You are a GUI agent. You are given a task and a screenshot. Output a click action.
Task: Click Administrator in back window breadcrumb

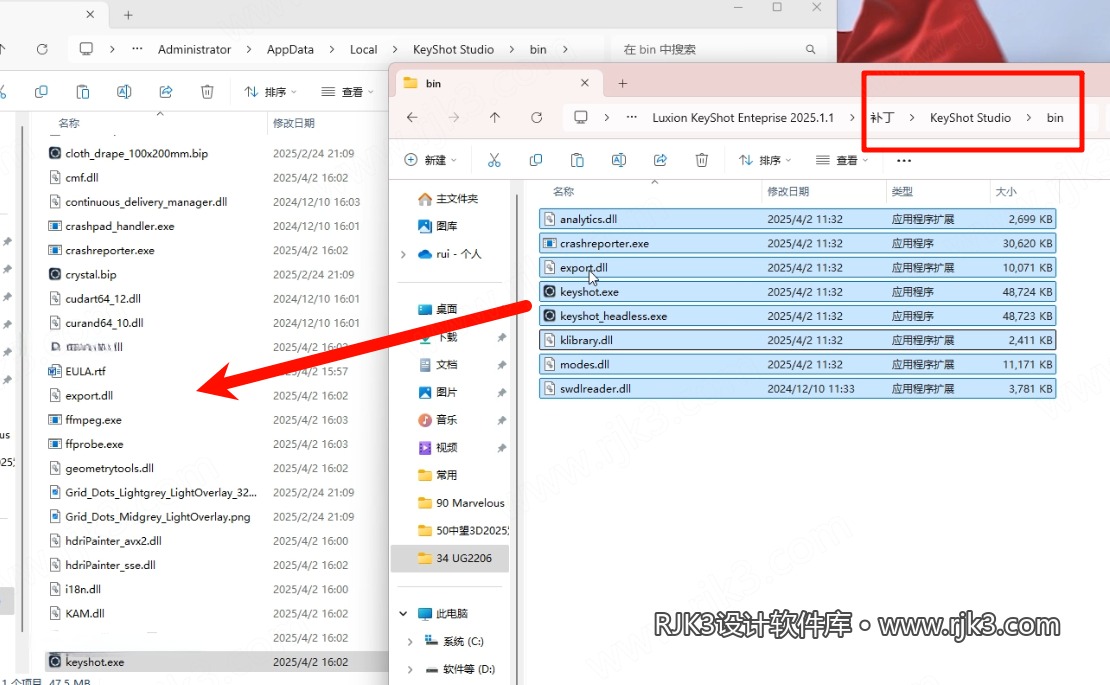pyautogui.click(x=194, y=50)
